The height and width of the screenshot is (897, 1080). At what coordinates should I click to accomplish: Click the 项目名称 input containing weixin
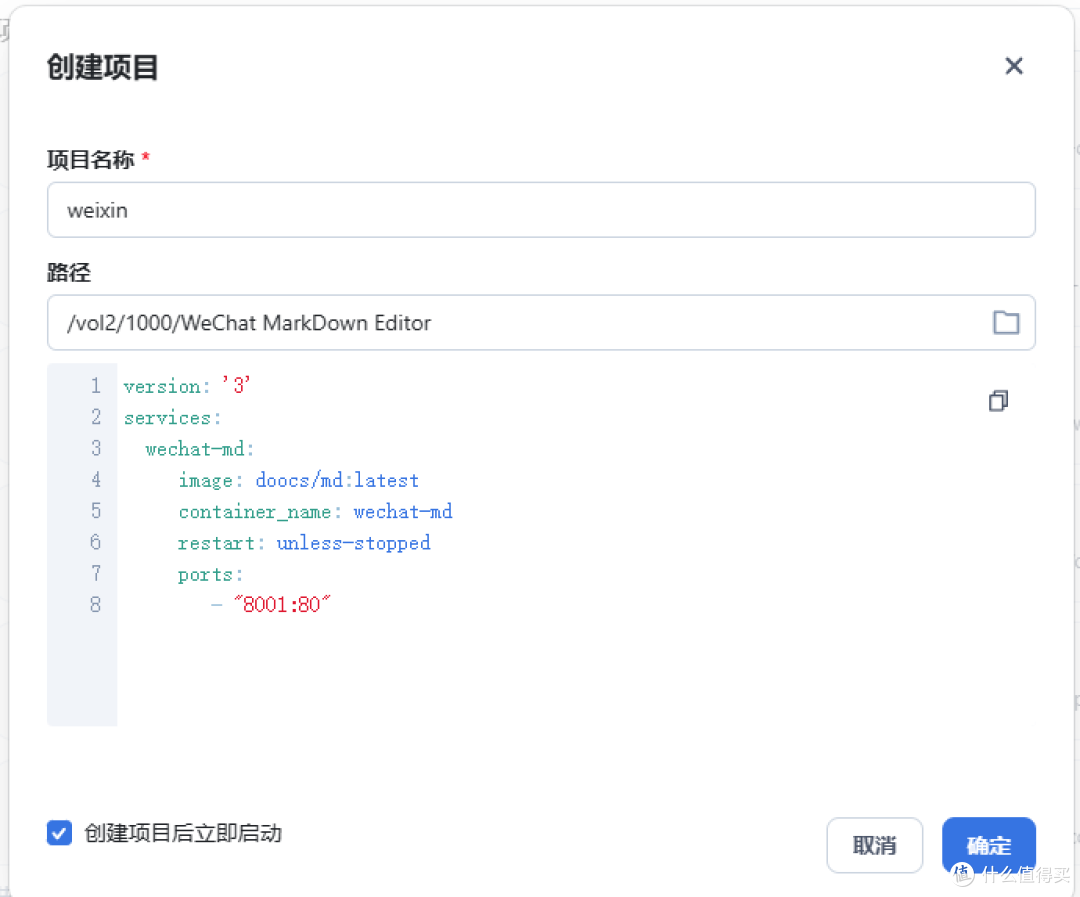coord(541,210)
